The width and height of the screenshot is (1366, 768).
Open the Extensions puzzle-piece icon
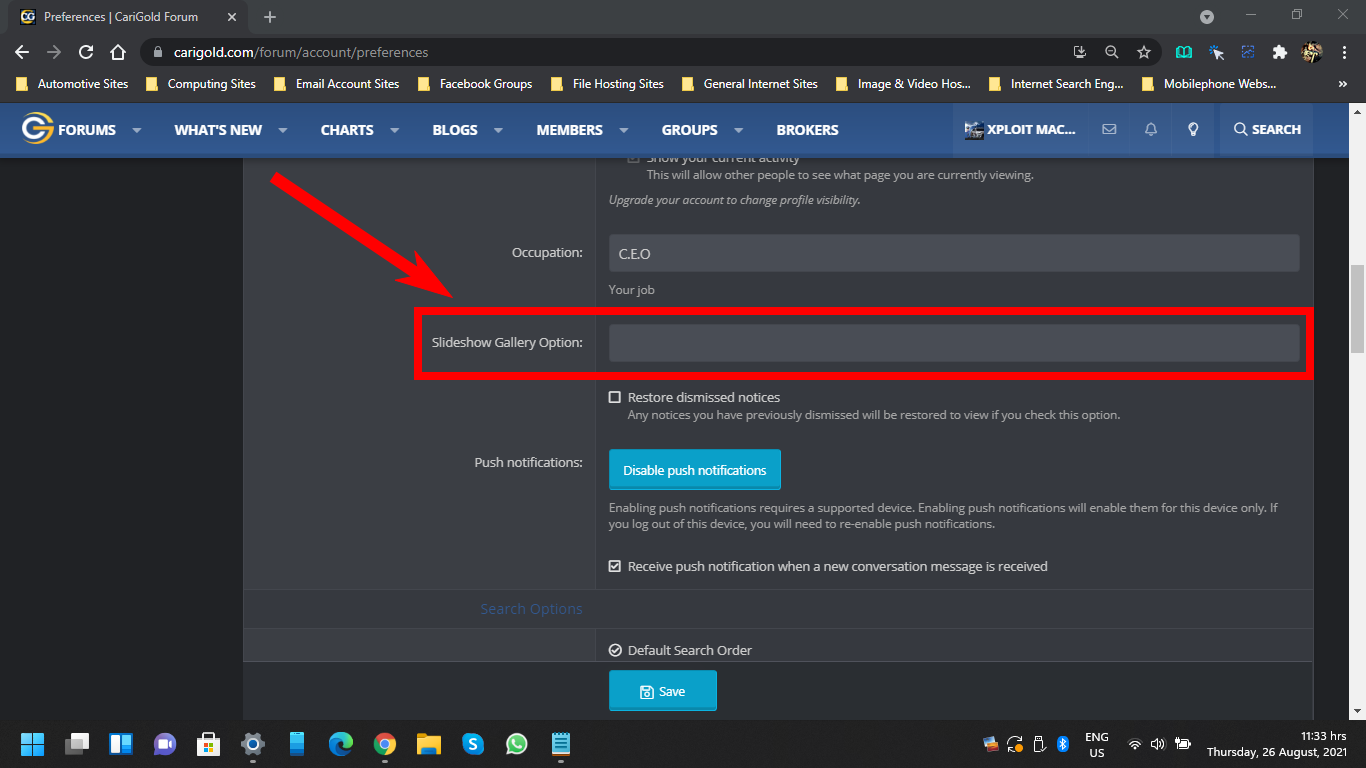pyautogui.click(x=1279, y=52)
